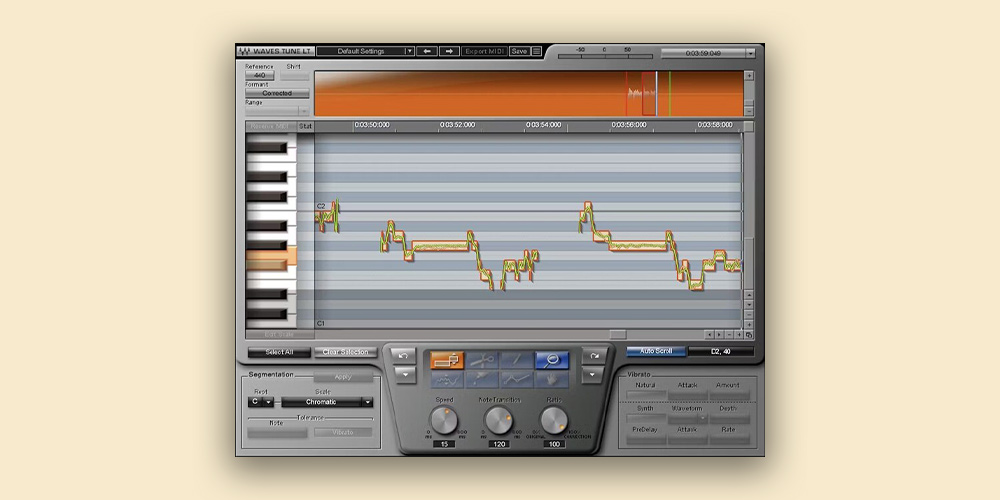The image size is (1000, 500).
Task: Load next preset with right arrow
Action: 450,51
